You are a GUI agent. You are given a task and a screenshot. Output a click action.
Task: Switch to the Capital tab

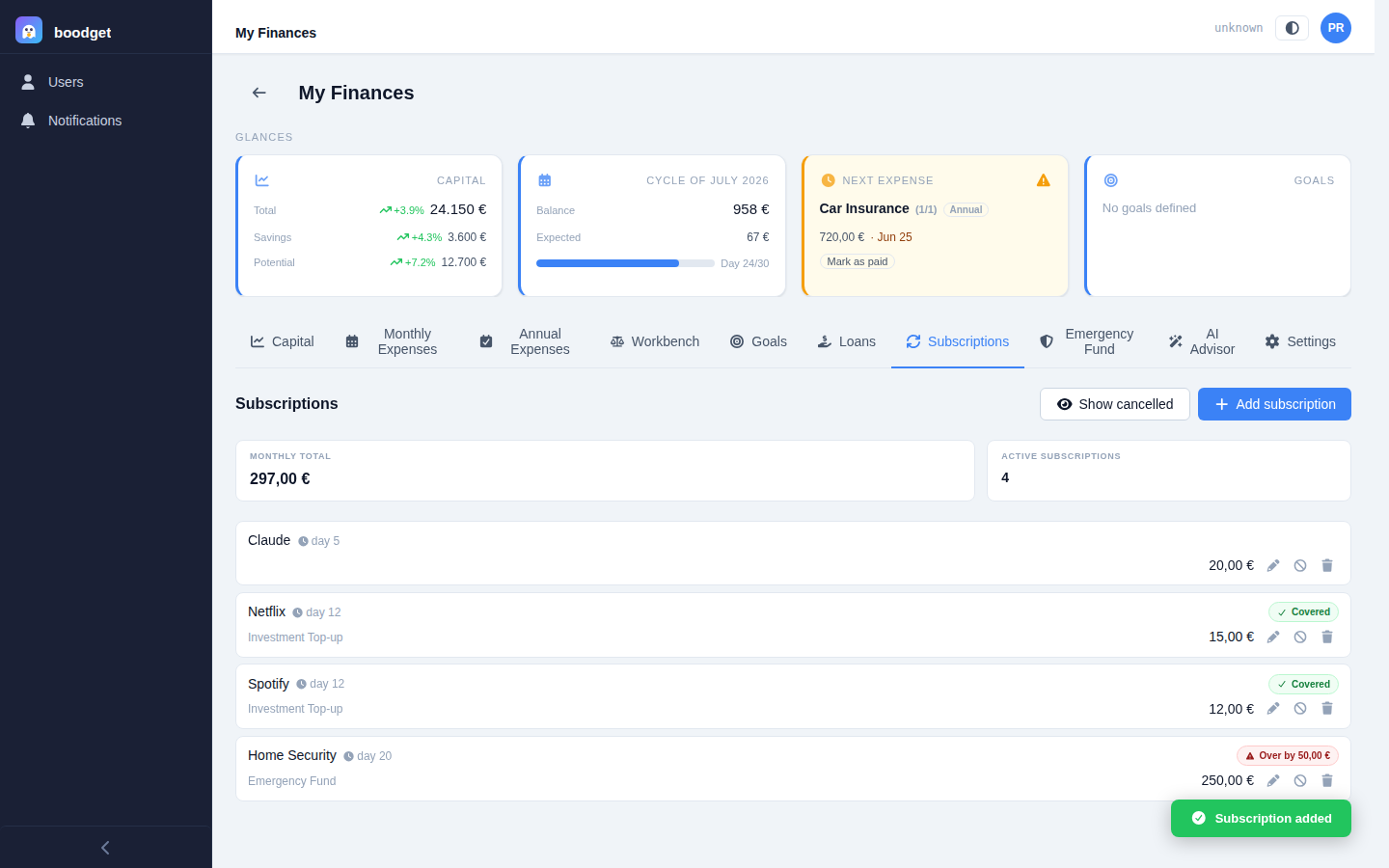[x=282, y=341]
